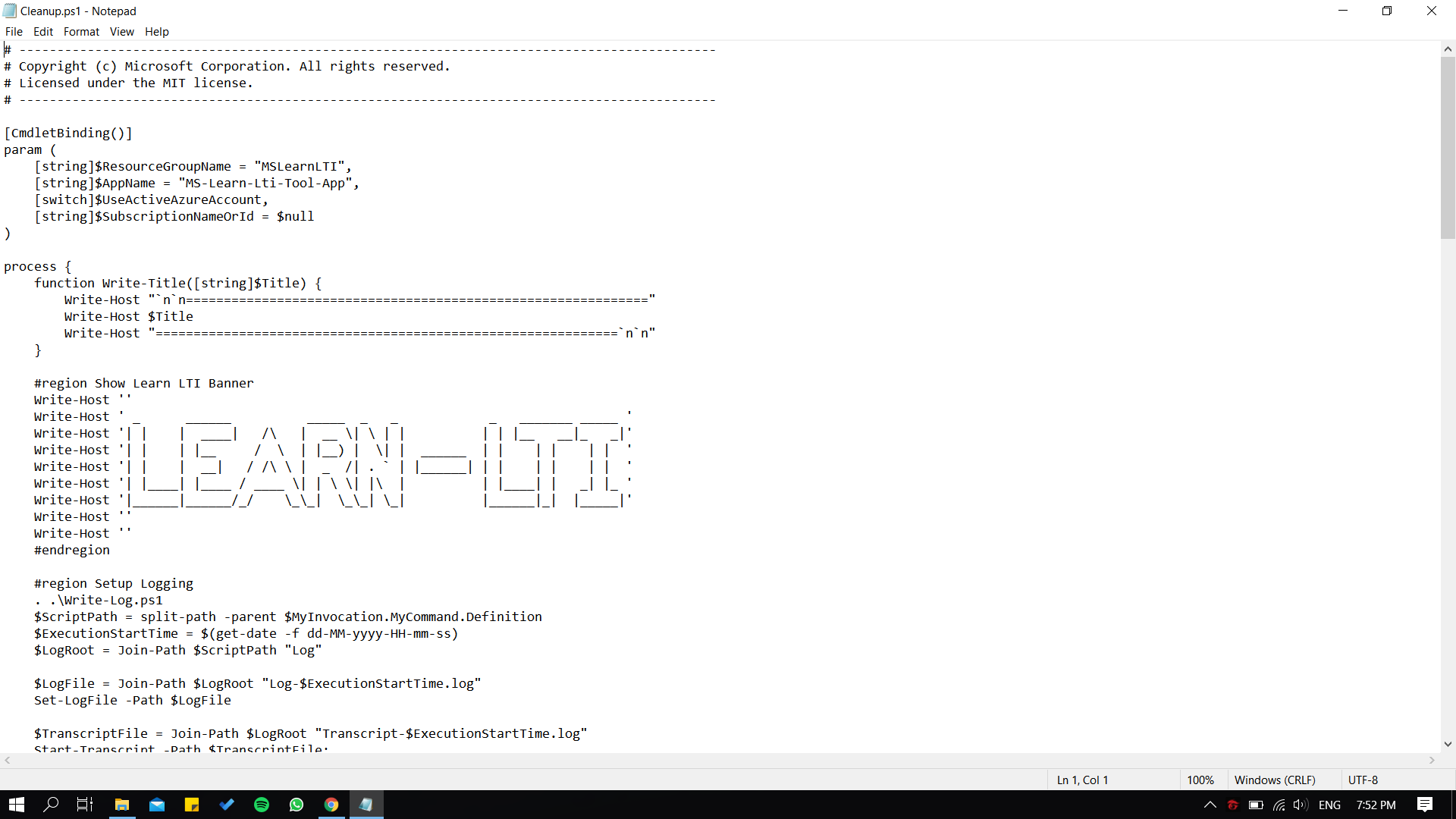
Task: Open the Format menu
Action: (x=81, y=31)
